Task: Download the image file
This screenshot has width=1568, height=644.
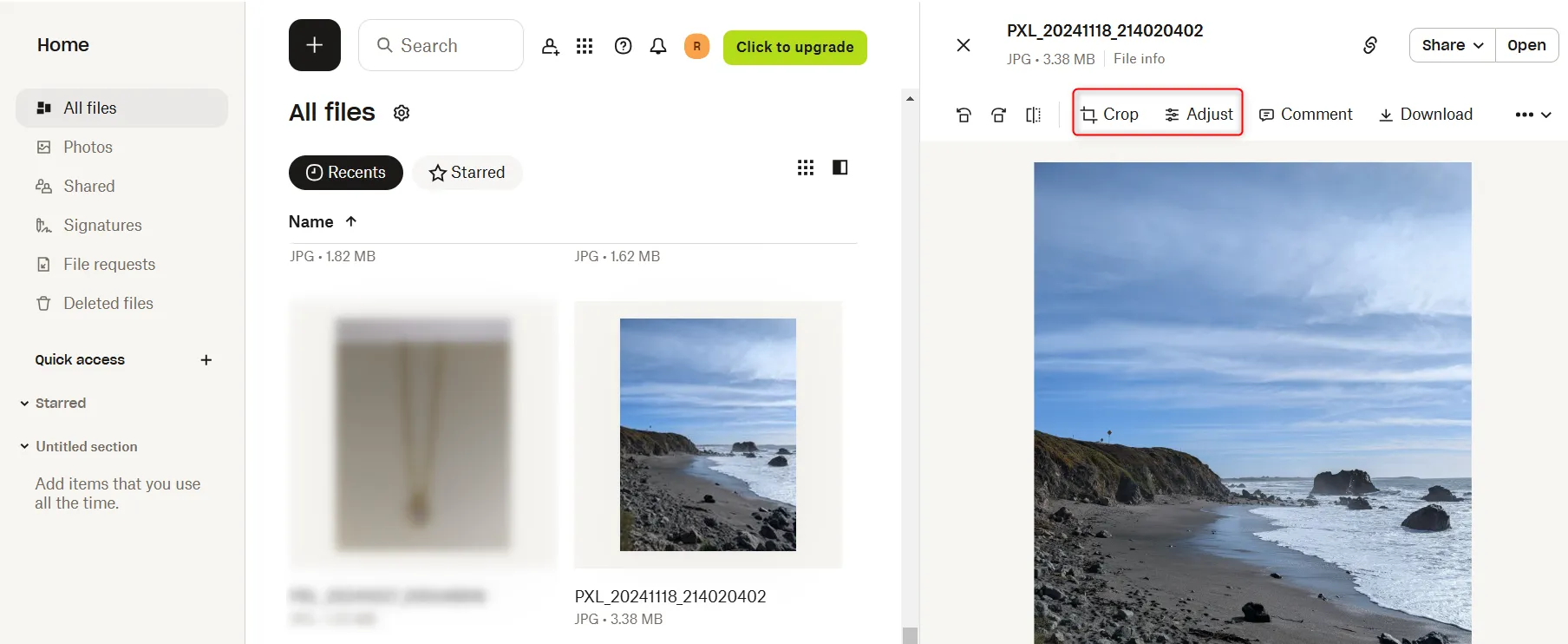Action: pos(1427,115)
